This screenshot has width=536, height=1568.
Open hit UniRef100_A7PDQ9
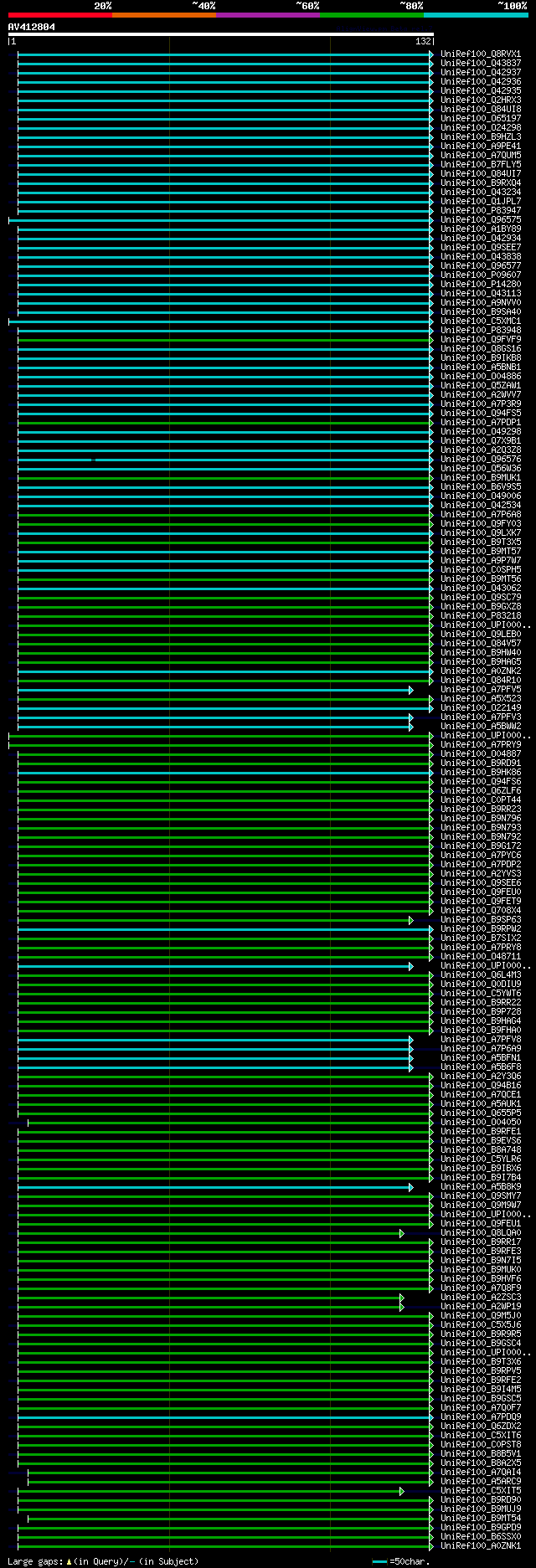pyautogui.click(x=481, y=1416)
